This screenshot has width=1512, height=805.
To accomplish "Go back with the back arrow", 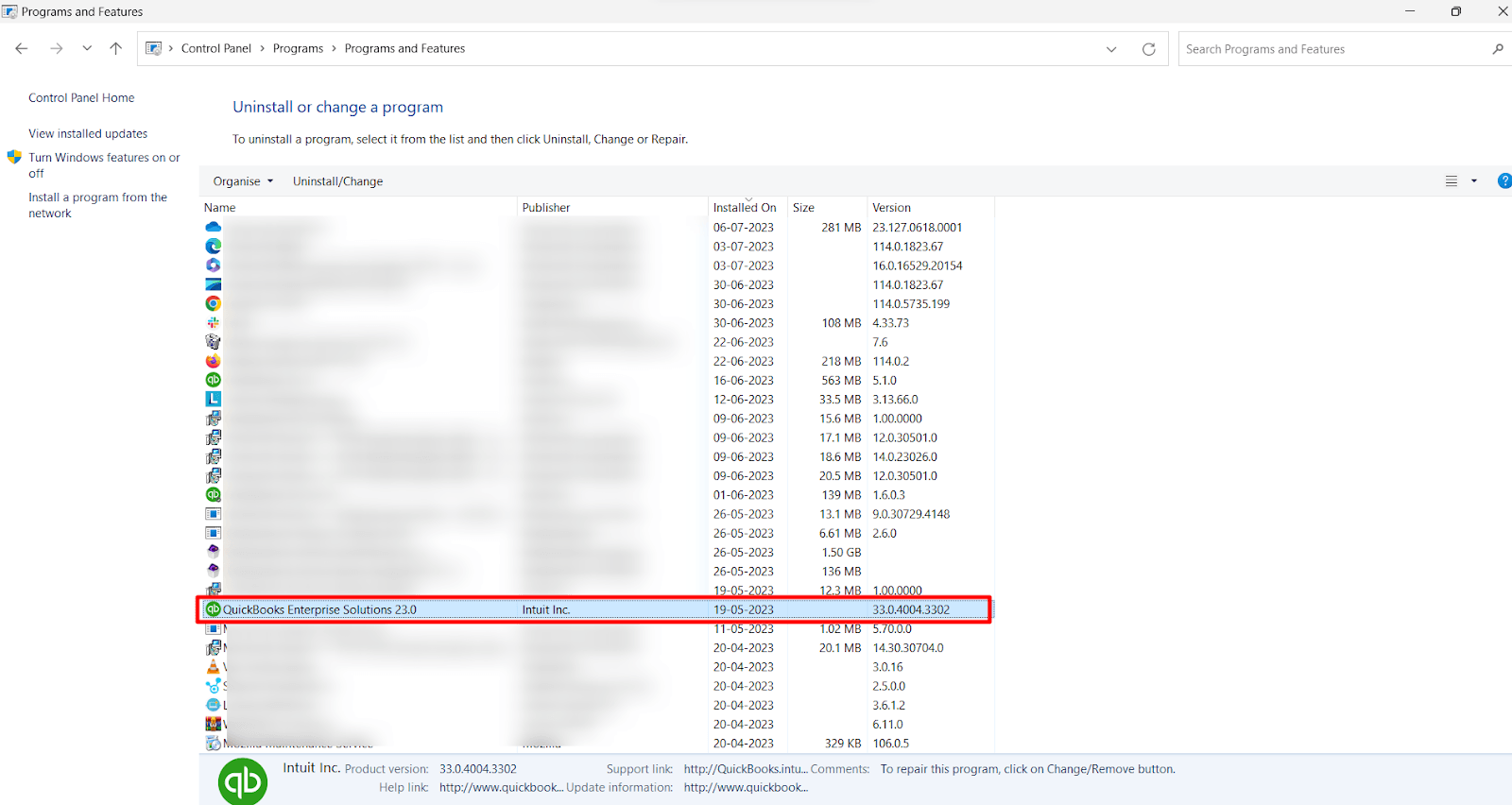I will click(22, 48).
